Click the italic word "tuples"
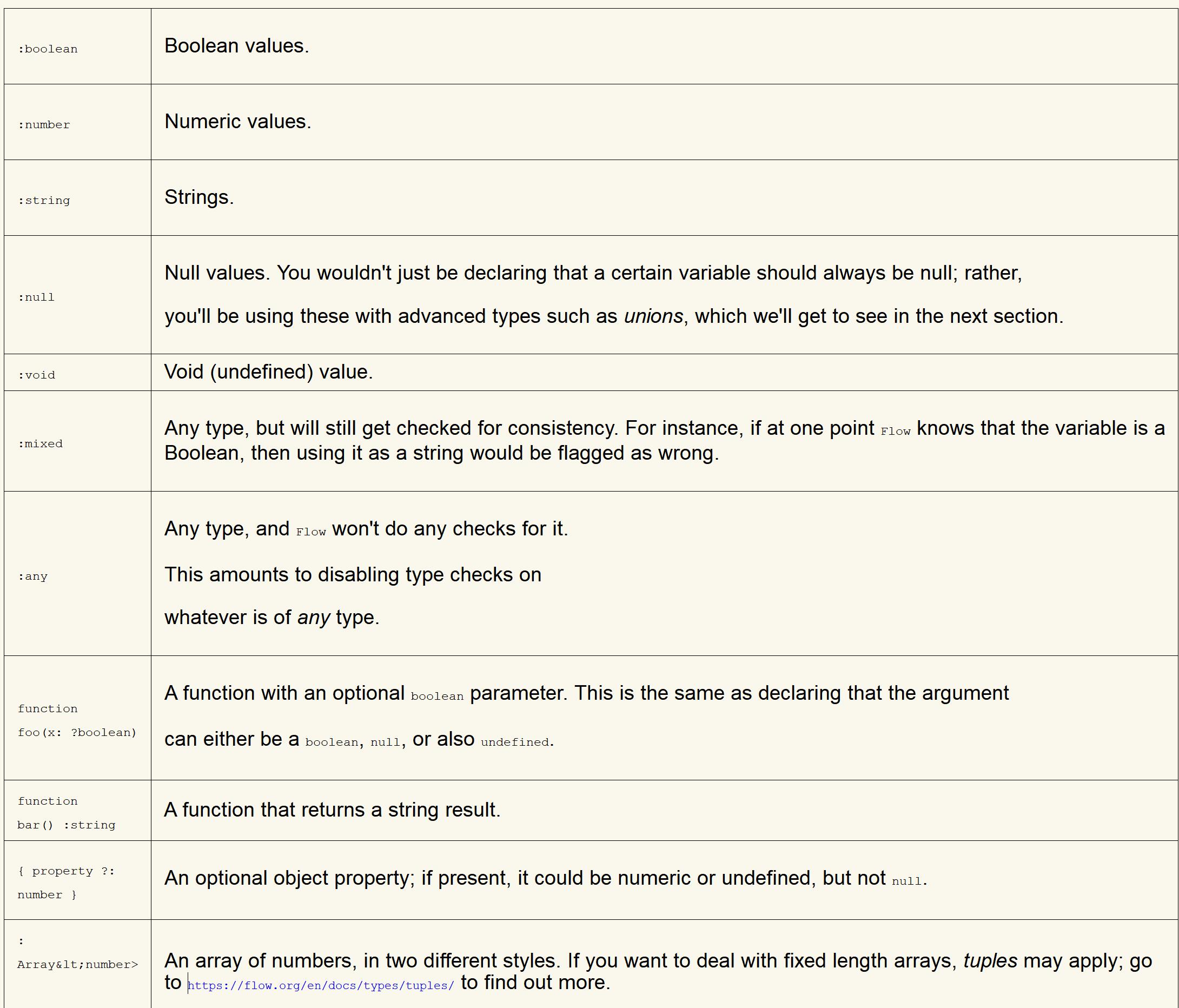Viewport: 1179px width, 1008px height. (x=990, y=961)
